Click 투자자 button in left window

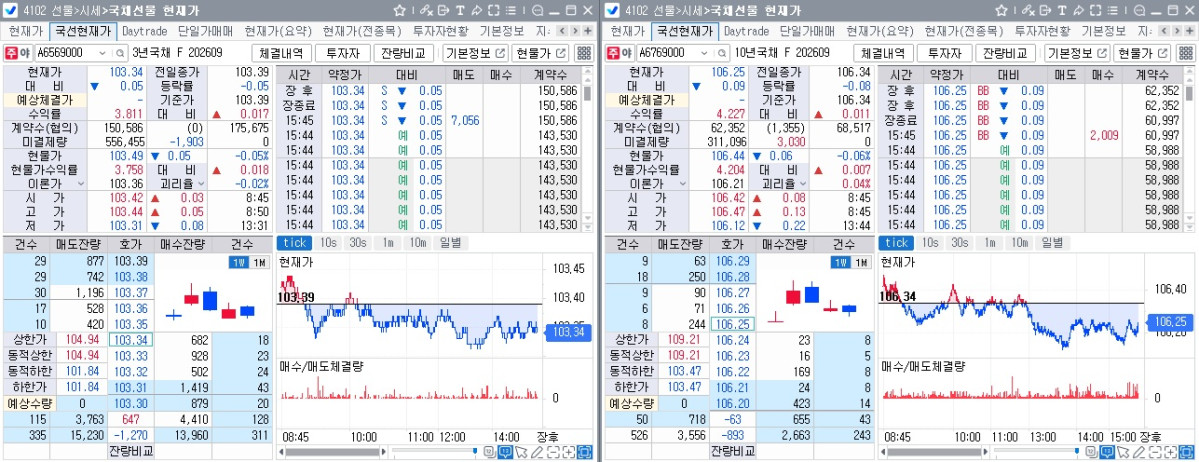pyautogui.click(x=343, y=54)
